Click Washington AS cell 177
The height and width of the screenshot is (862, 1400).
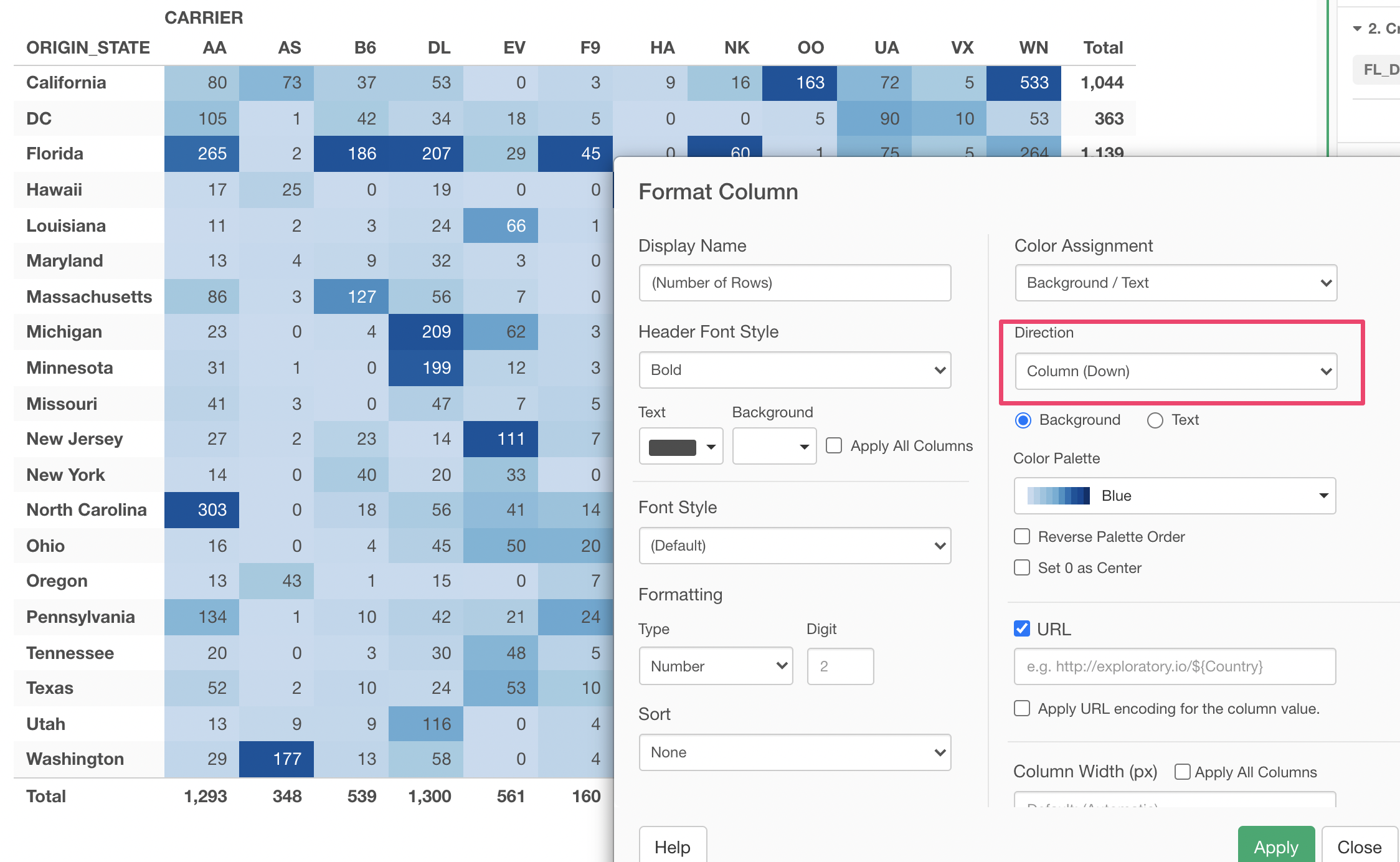click(x=277, y=759)
